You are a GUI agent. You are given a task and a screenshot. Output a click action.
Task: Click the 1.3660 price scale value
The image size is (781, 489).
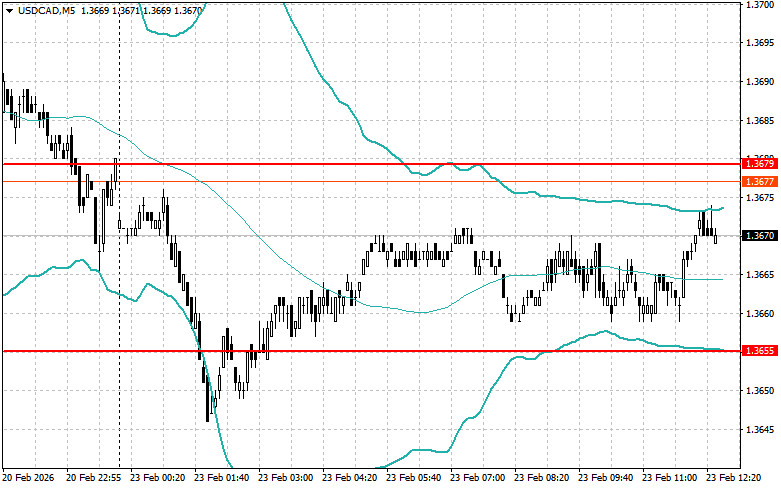coord(760,314)
